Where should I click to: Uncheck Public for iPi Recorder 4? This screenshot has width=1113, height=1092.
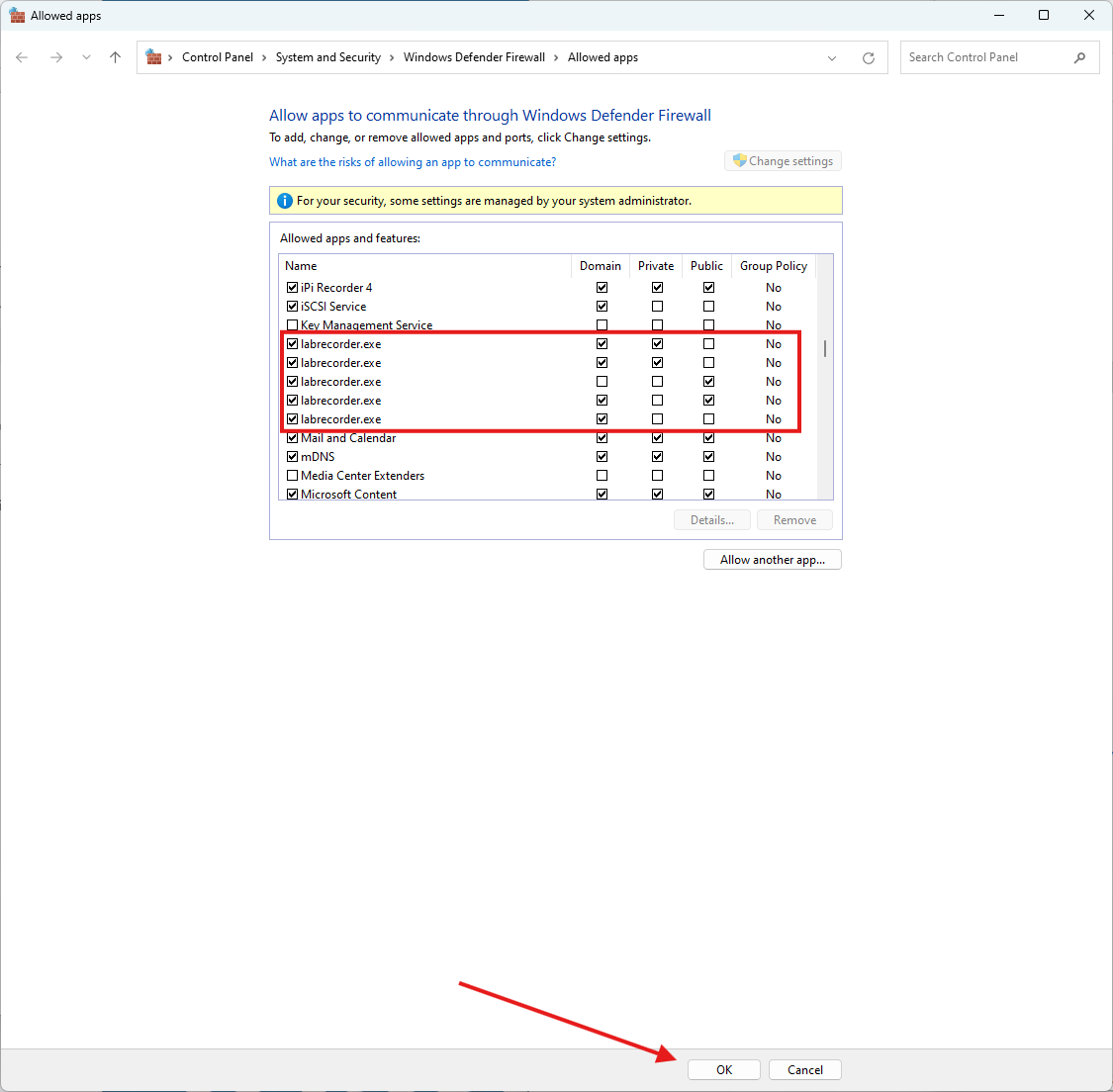point(709,288)
